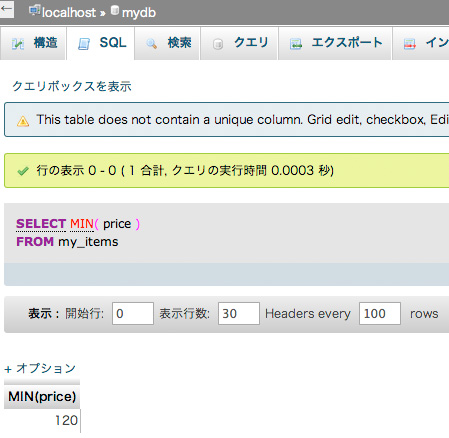Click the SQL tab icon

pyautogui.click(x=84, y=44)
